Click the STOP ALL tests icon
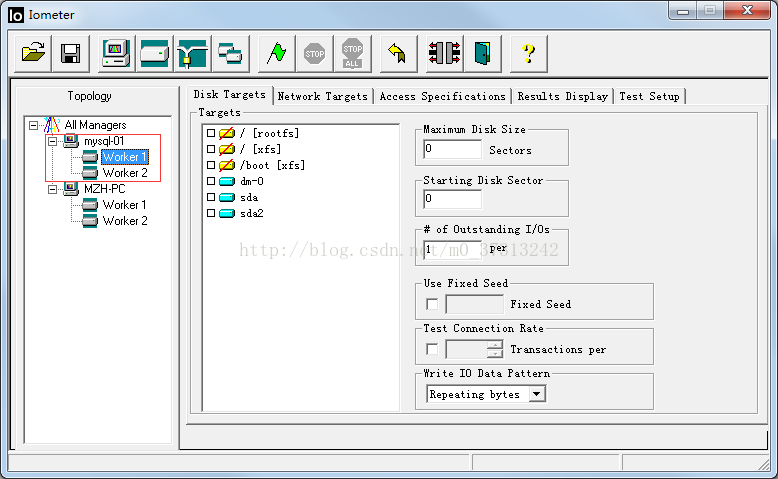778x479 pixels. [352, 53]
